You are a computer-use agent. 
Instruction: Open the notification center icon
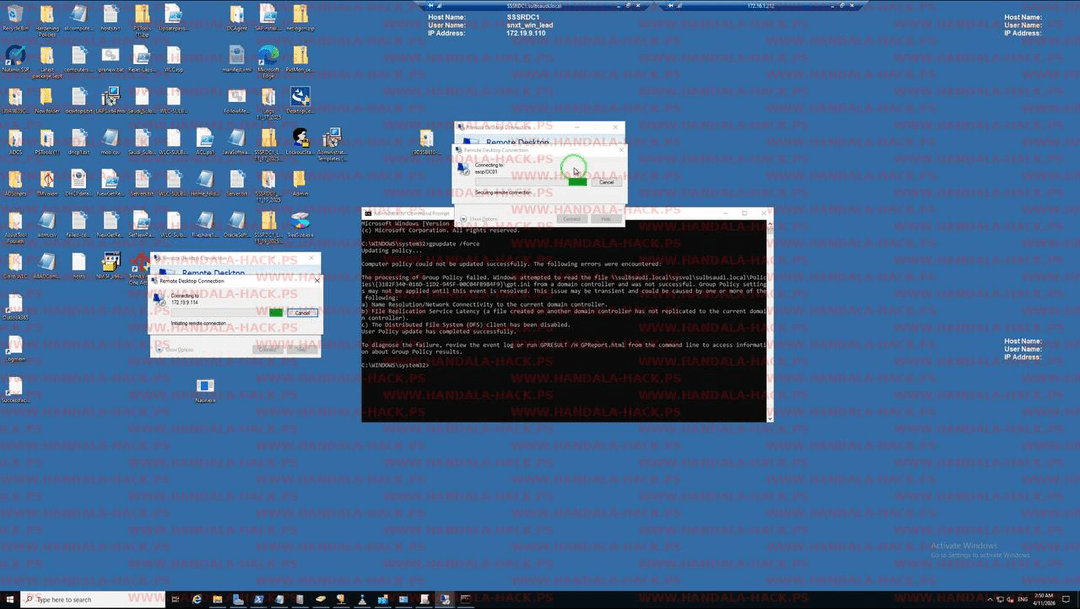(x=1066, y=599)
